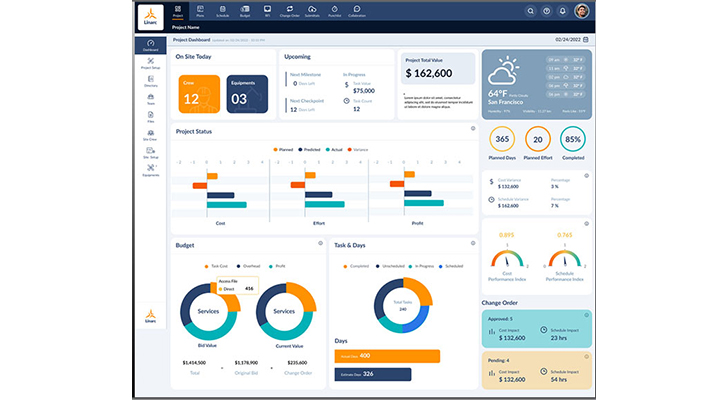Open the RFI module
This screenshot has height=400, width=728.
point(267,11)
